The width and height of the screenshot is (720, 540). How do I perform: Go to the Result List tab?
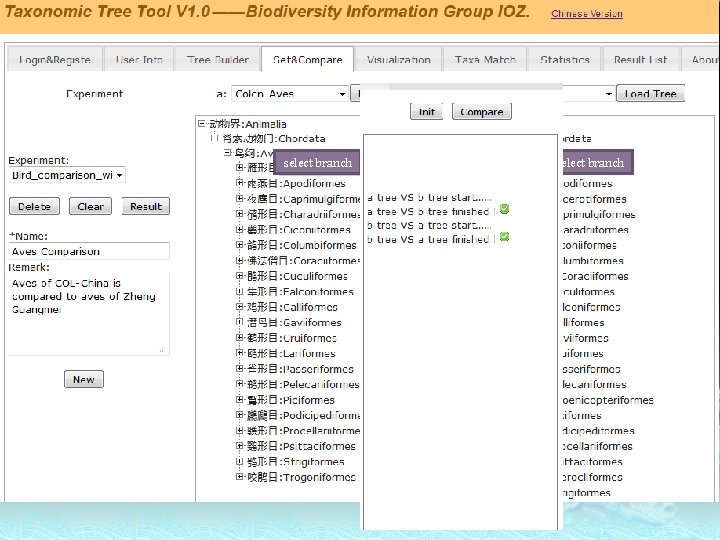tap(641, 60)
